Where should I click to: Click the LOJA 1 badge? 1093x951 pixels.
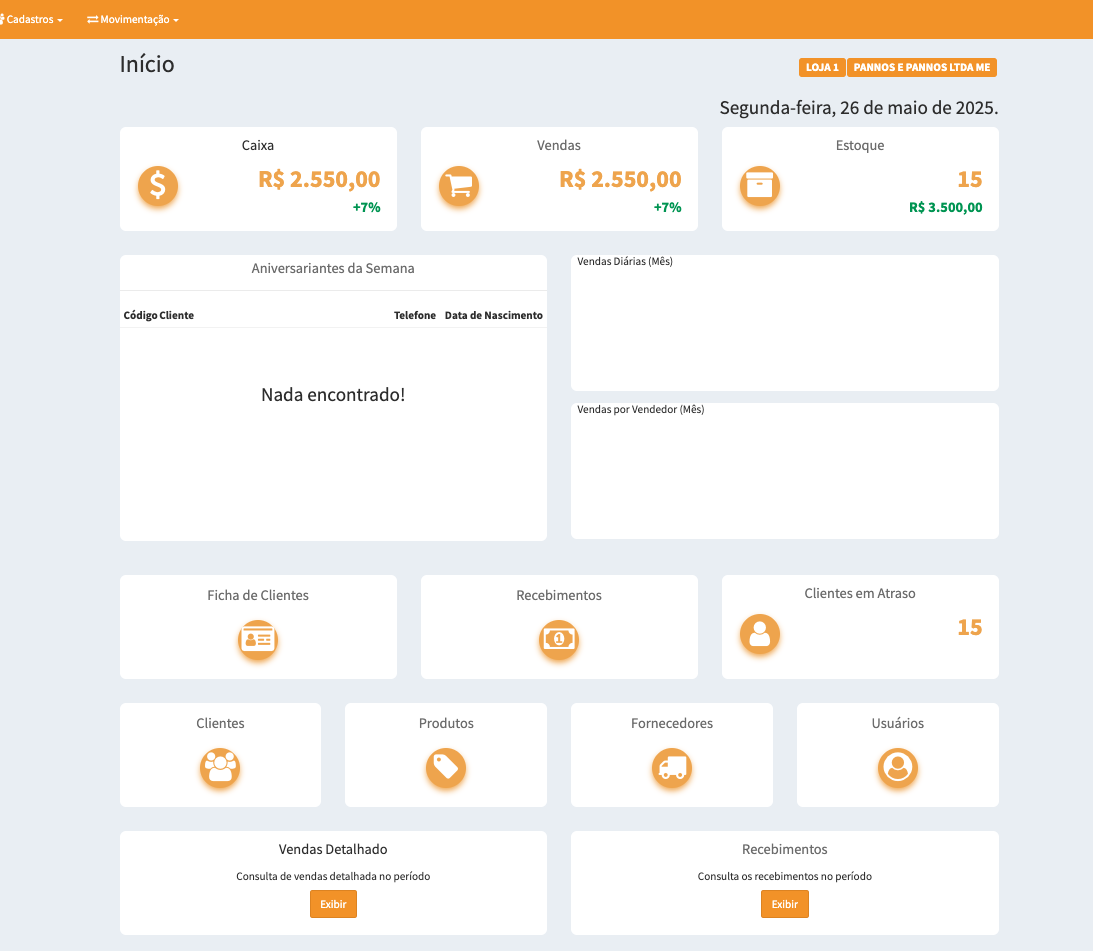point(822,67)
